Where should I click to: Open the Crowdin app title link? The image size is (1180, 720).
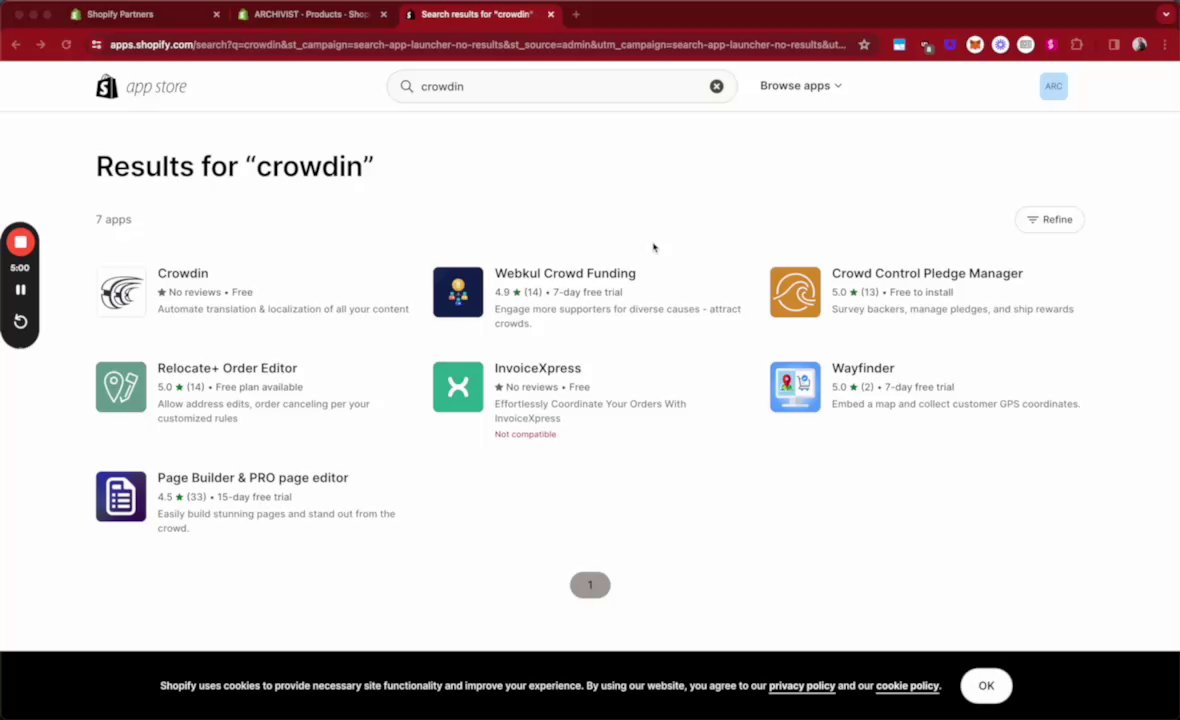pos(183,273)
